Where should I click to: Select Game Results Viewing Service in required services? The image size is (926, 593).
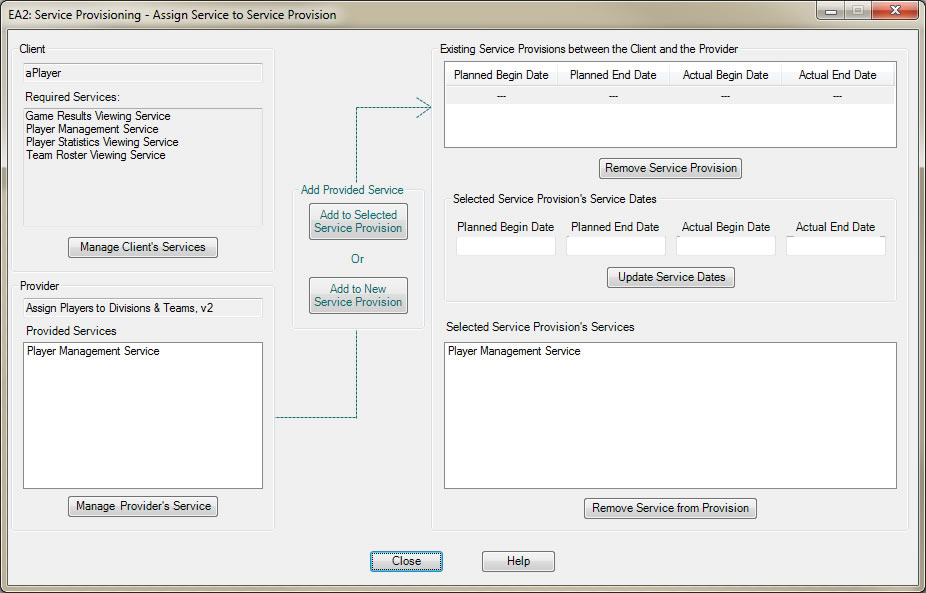tap(98, 116)
